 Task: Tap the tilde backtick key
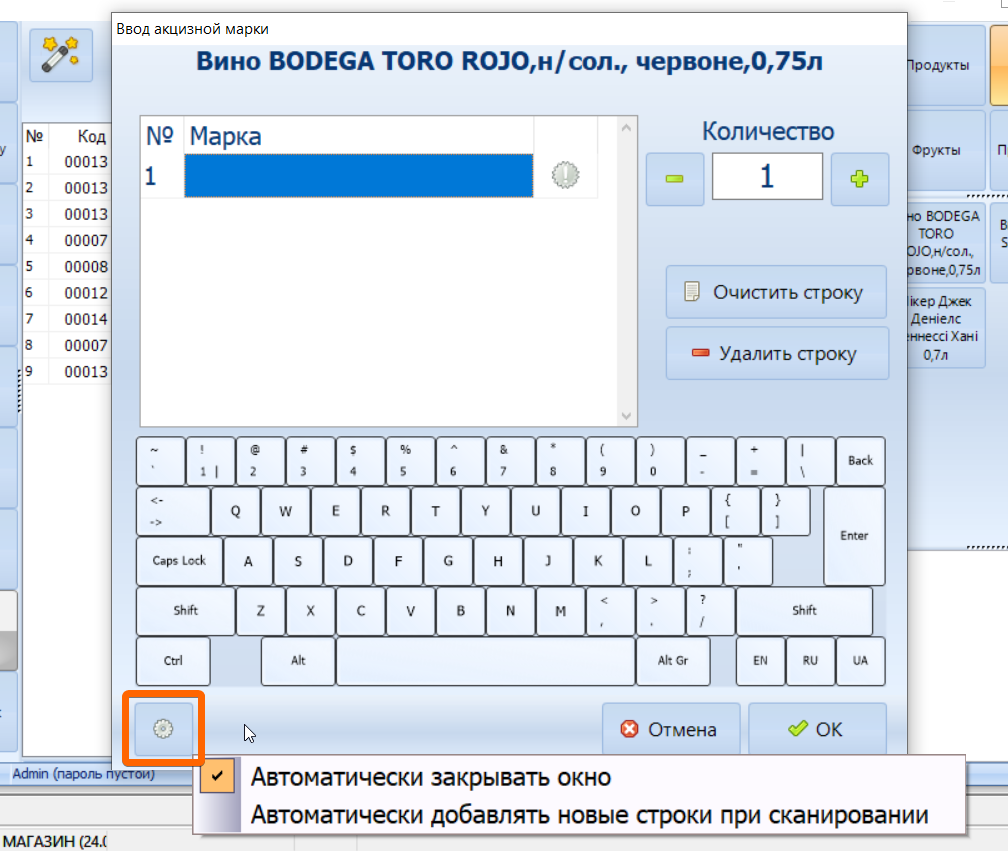(x=161, y=461)
